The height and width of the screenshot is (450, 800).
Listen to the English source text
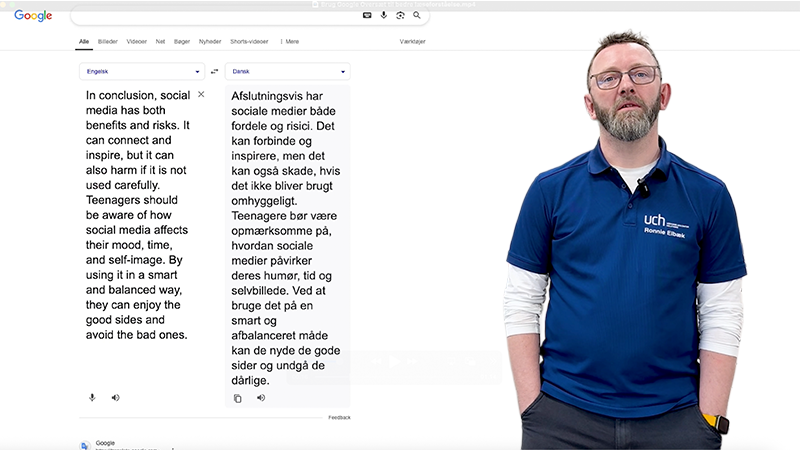tap(116, 397)
